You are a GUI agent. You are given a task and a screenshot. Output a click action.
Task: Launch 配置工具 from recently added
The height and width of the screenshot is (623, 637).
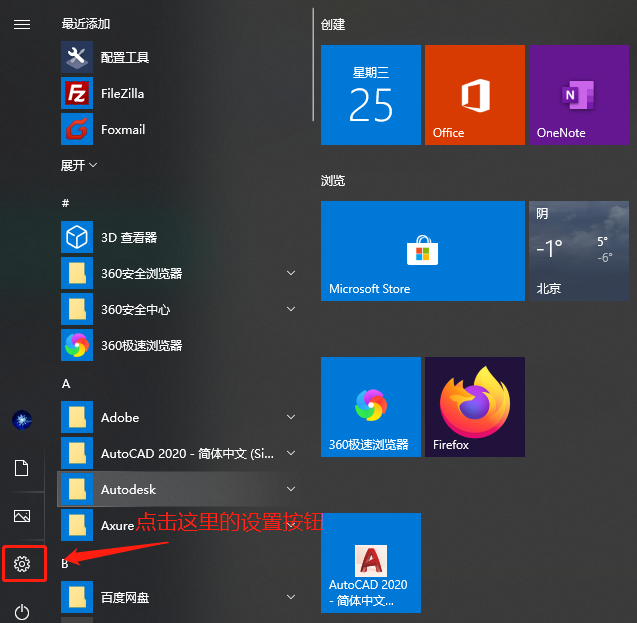[179, 57]
